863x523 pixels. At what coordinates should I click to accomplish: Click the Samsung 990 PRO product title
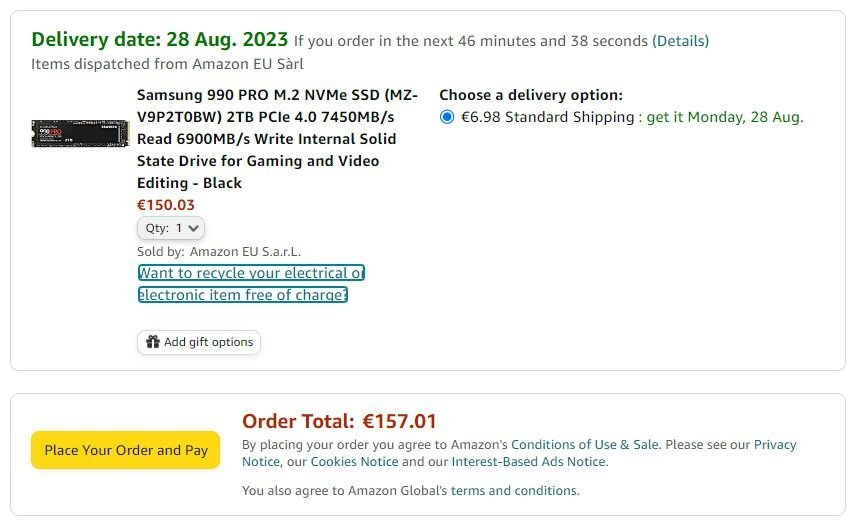pos(277,139)
